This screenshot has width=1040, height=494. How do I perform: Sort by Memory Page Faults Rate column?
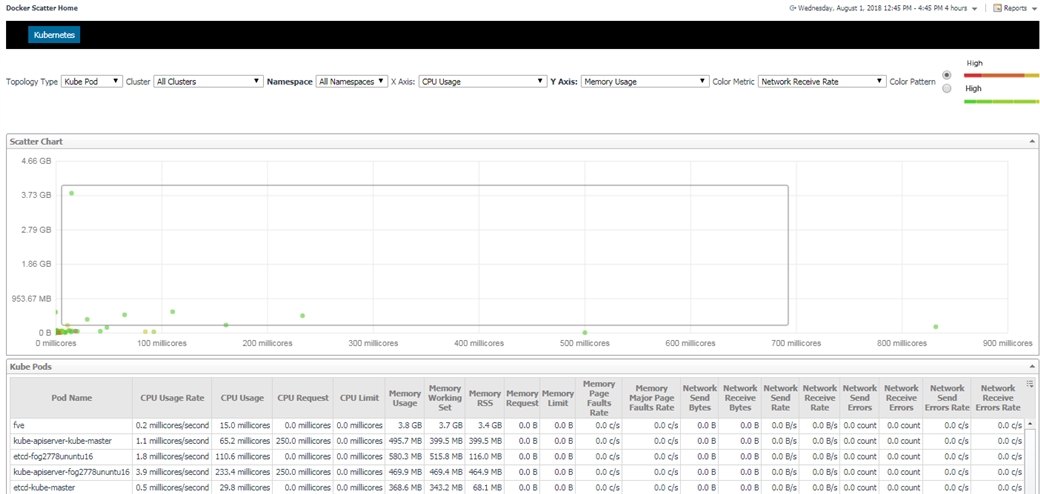tap(599, 398)
